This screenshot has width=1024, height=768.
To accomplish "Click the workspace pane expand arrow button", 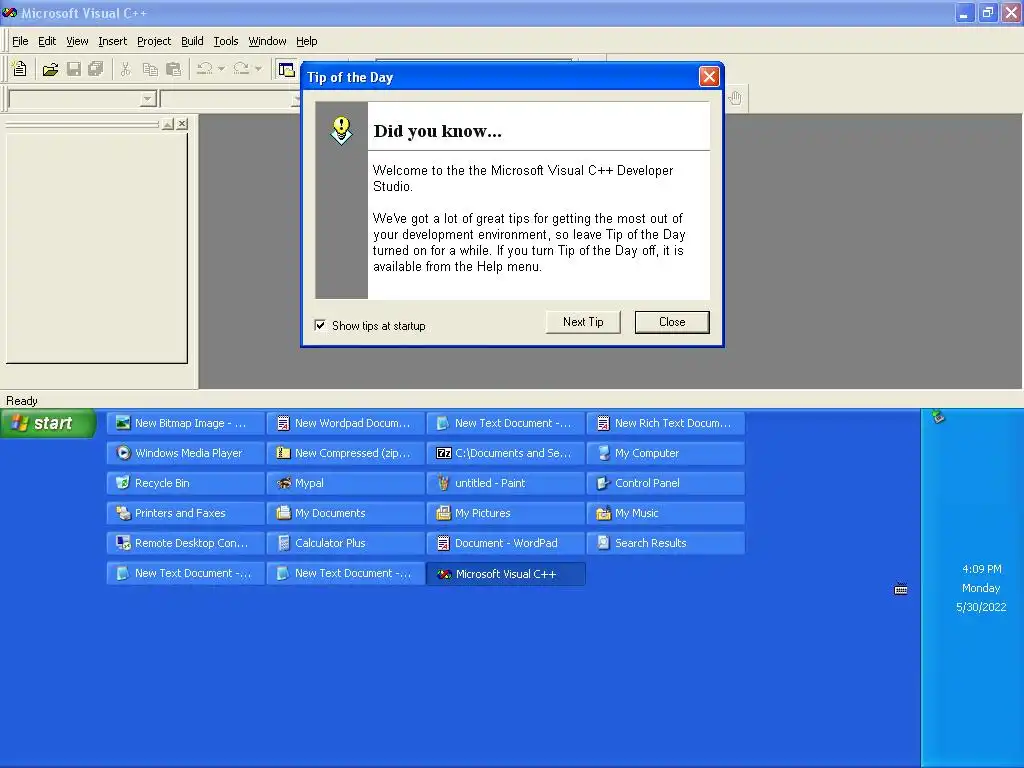I will click(168, 123).
